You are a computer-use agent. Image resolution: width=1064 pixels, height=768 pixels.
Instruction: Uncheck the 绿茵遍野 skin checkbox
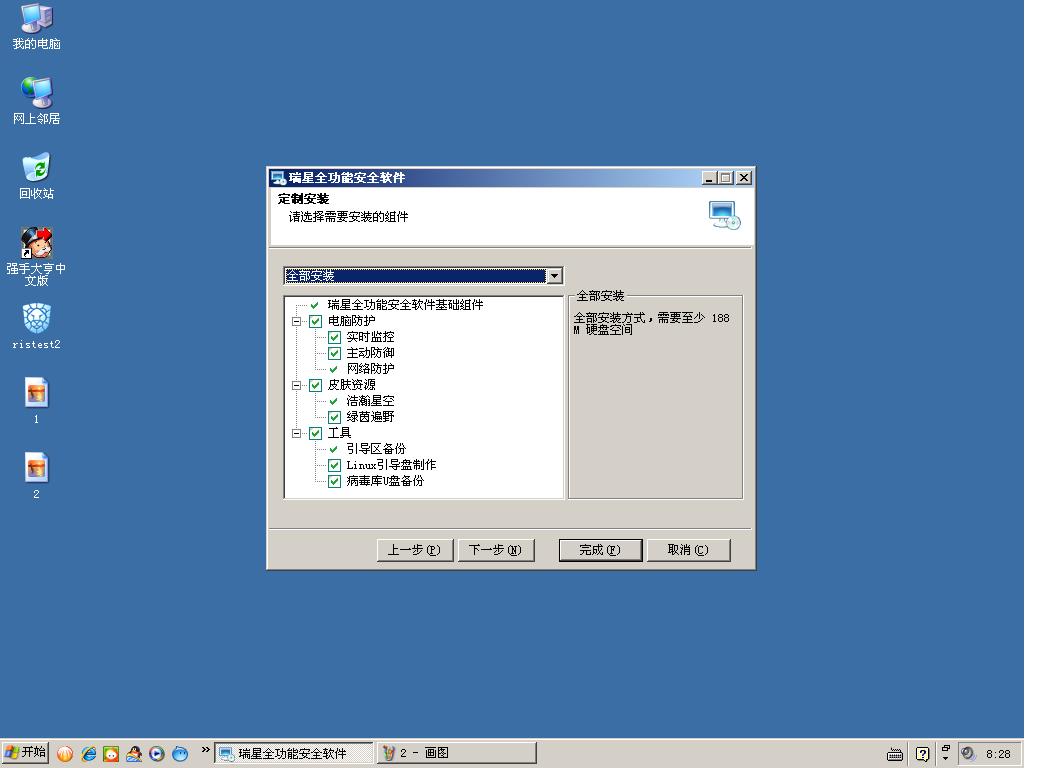point(335,417)
